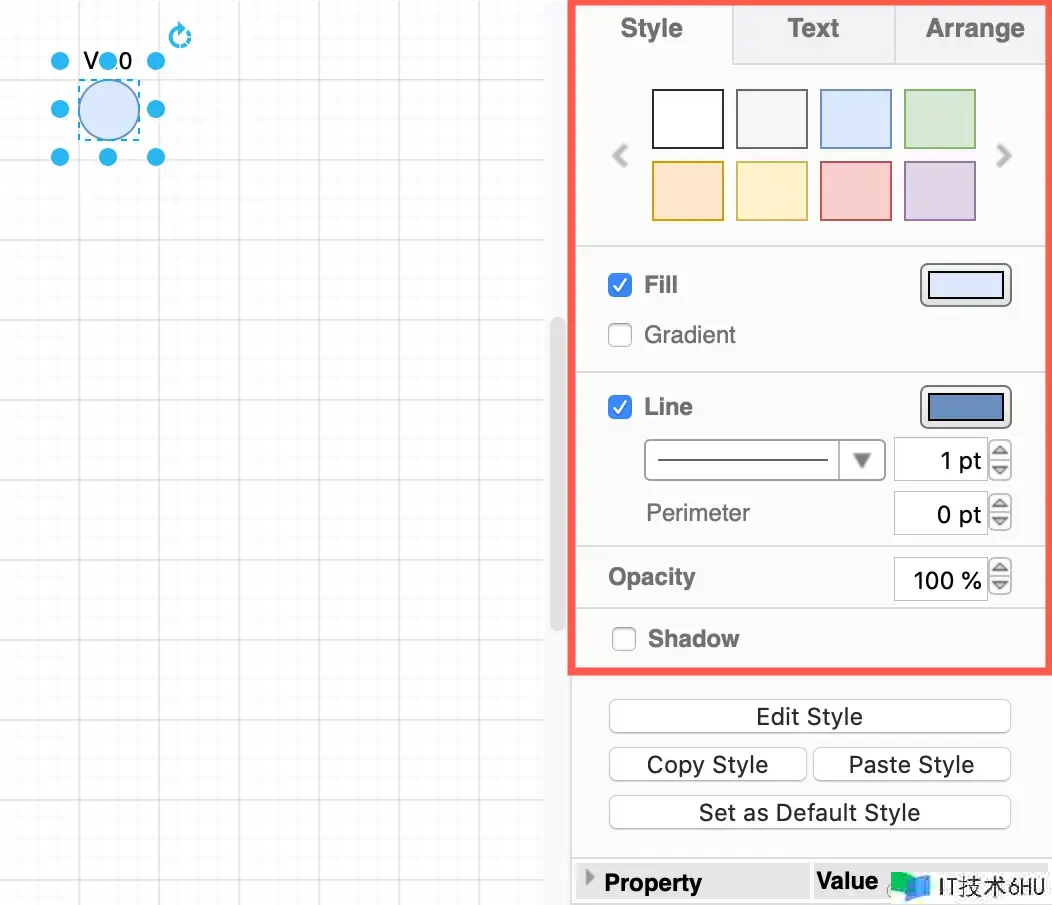Disable the Line checkbox

tap(620, 407)
